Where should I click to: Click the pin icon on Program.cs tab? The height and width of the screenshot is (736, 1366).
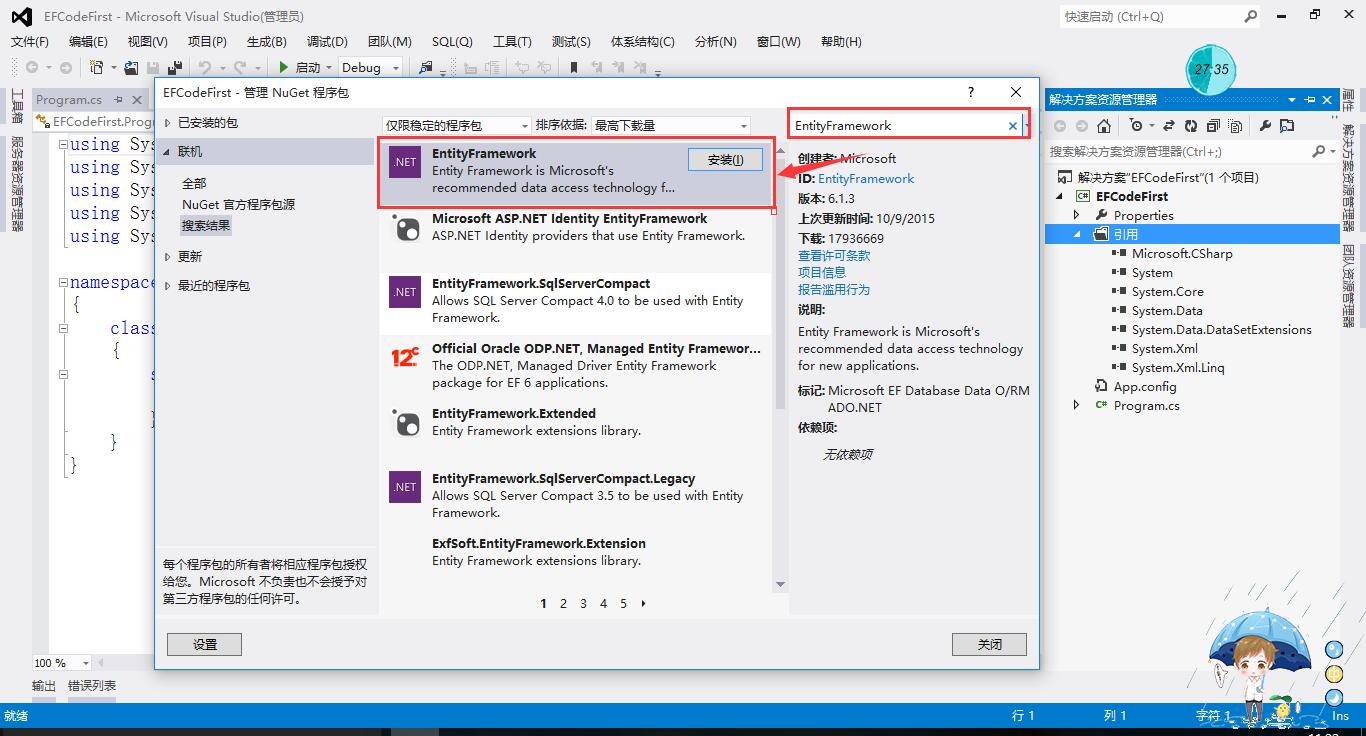(x=118, y=100)
